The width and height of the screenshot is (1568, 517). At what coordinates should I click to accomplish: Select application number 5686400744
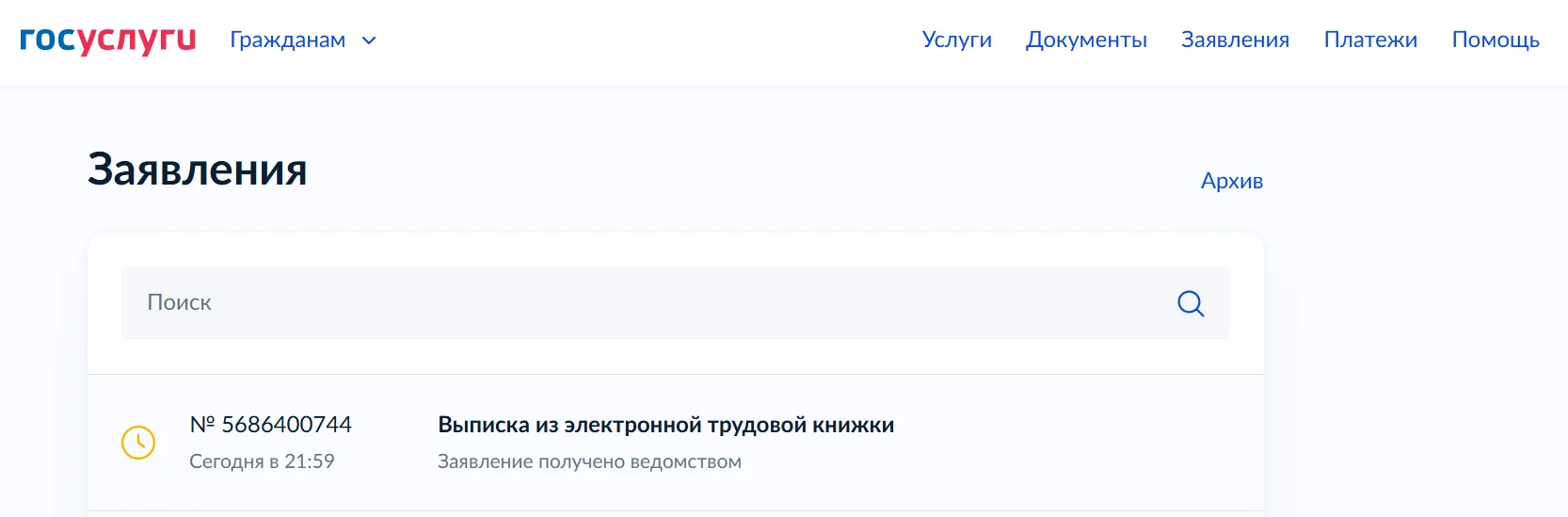click(x=270, y=425)
